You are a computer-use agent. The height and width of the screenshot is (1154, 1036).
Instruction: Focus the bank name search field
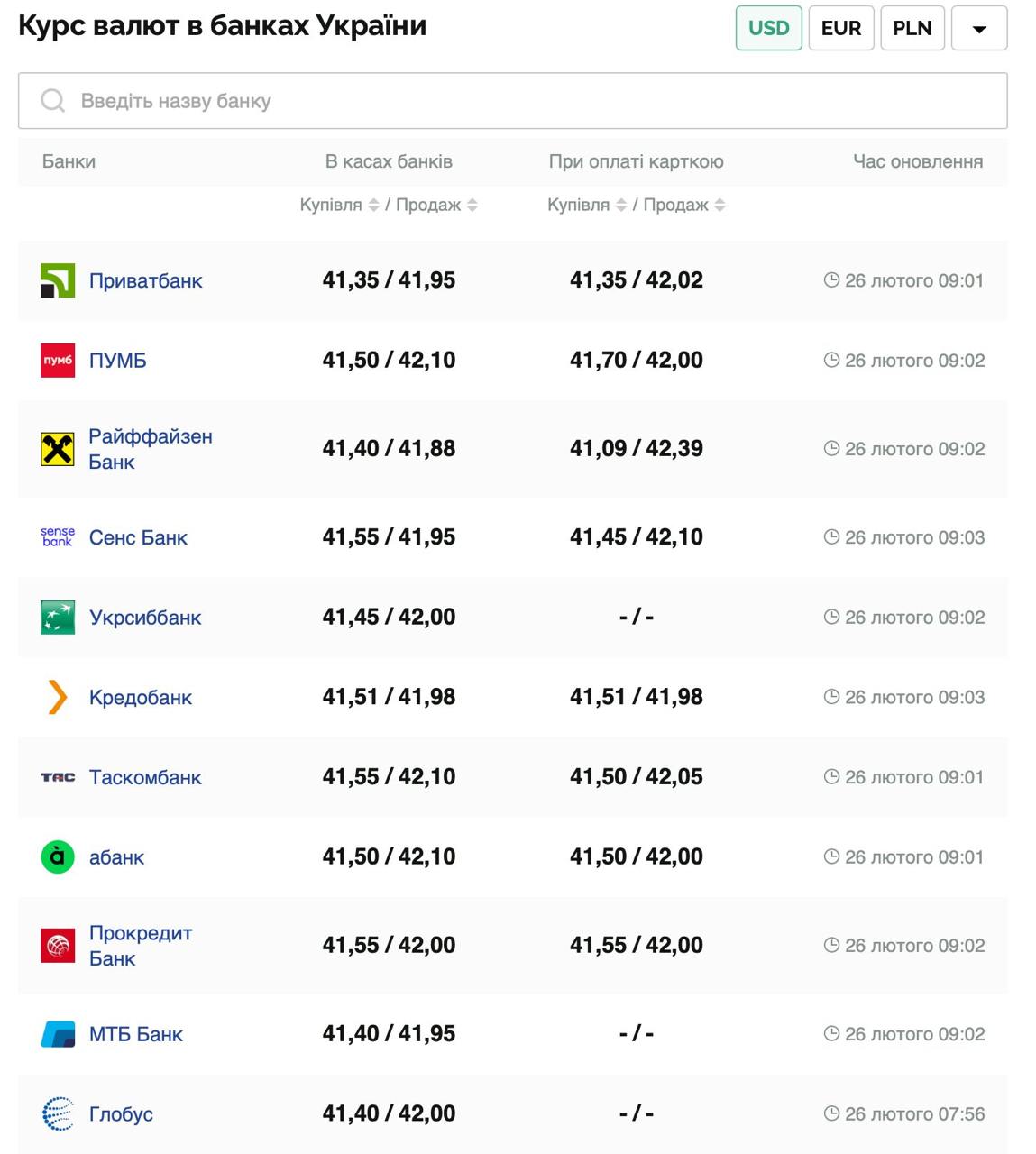pyautogui.click(x=512, y=101)
